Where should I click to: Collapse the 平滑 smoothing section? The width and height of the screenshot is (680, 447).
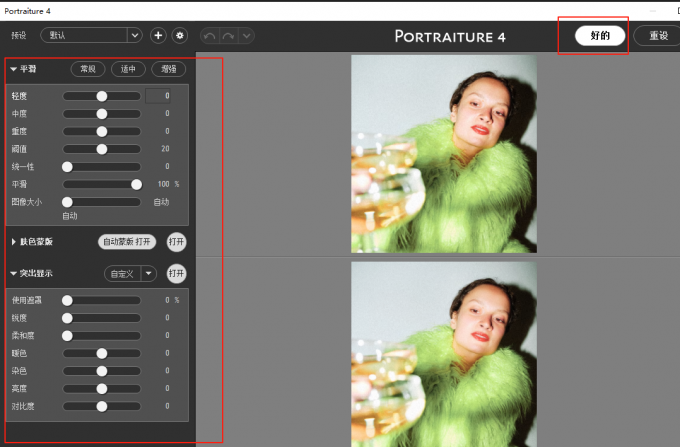(x=13, y=70)
